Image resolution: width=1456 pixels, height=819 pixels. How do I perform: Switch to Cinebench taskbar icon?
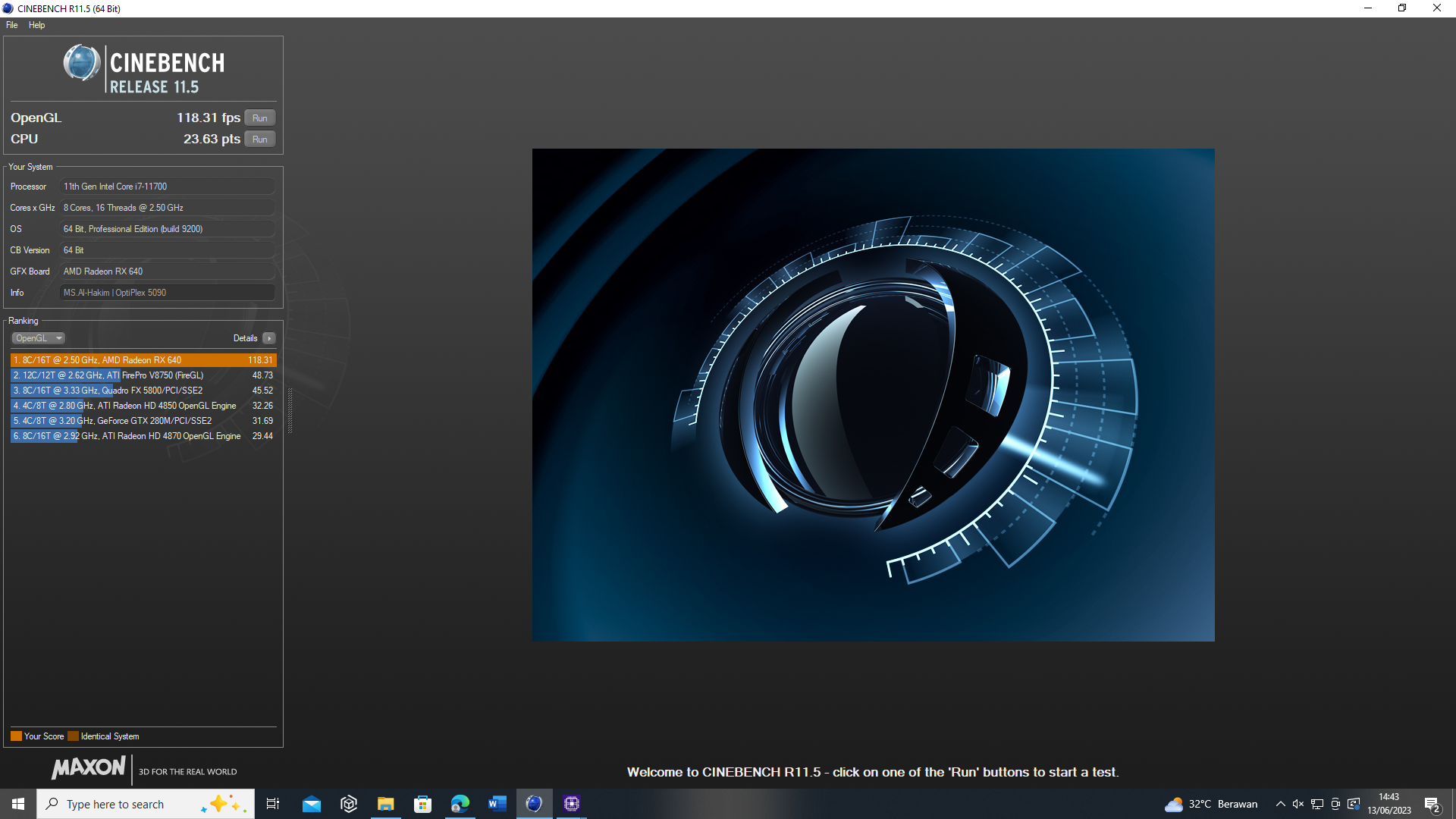click(x=535, y=804)
